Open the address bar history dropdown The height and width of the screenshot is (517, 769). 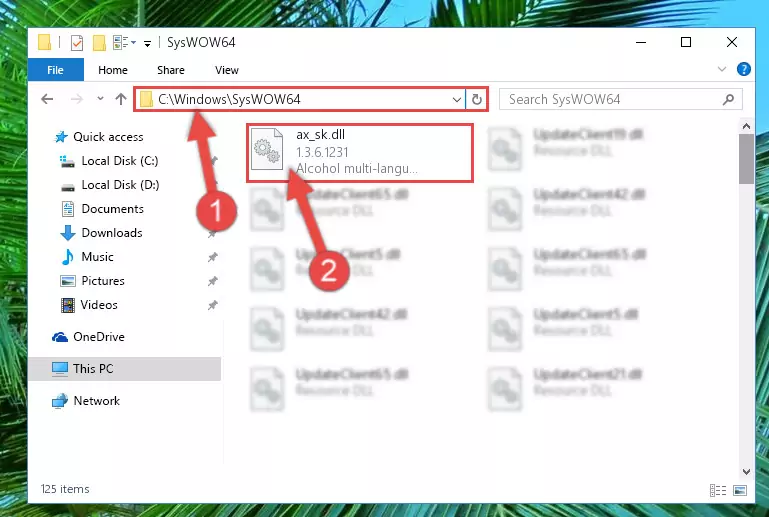[x=457, y=100]
